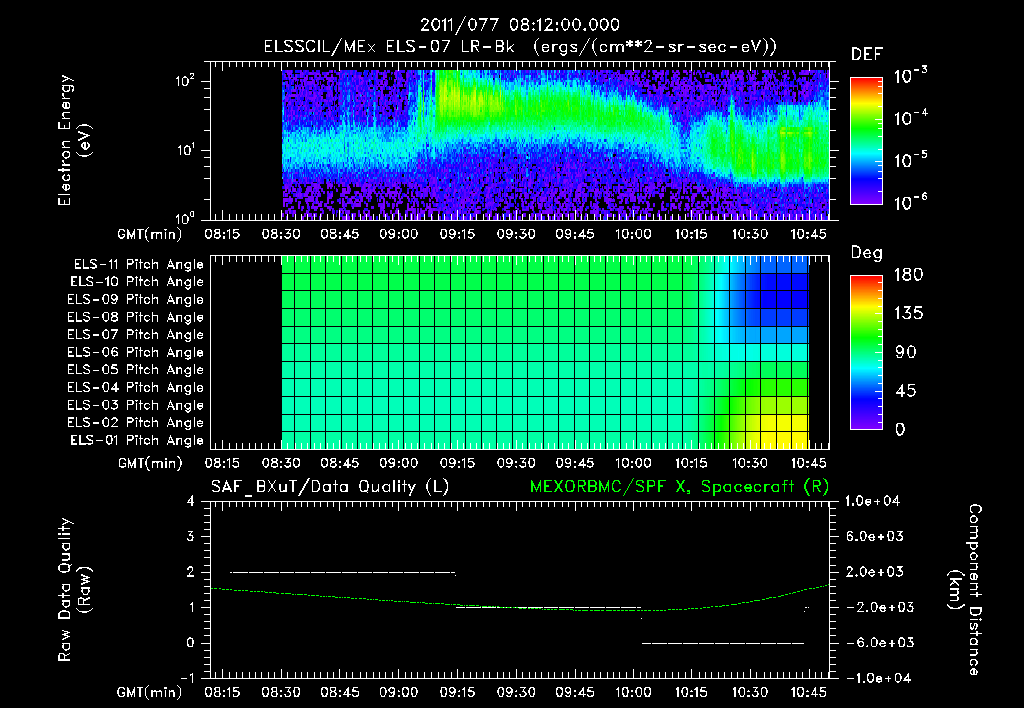1024x708 pixels.
Task: Click the 10⁻⁵ value on DEF scale
Action: tap(910, 160)
